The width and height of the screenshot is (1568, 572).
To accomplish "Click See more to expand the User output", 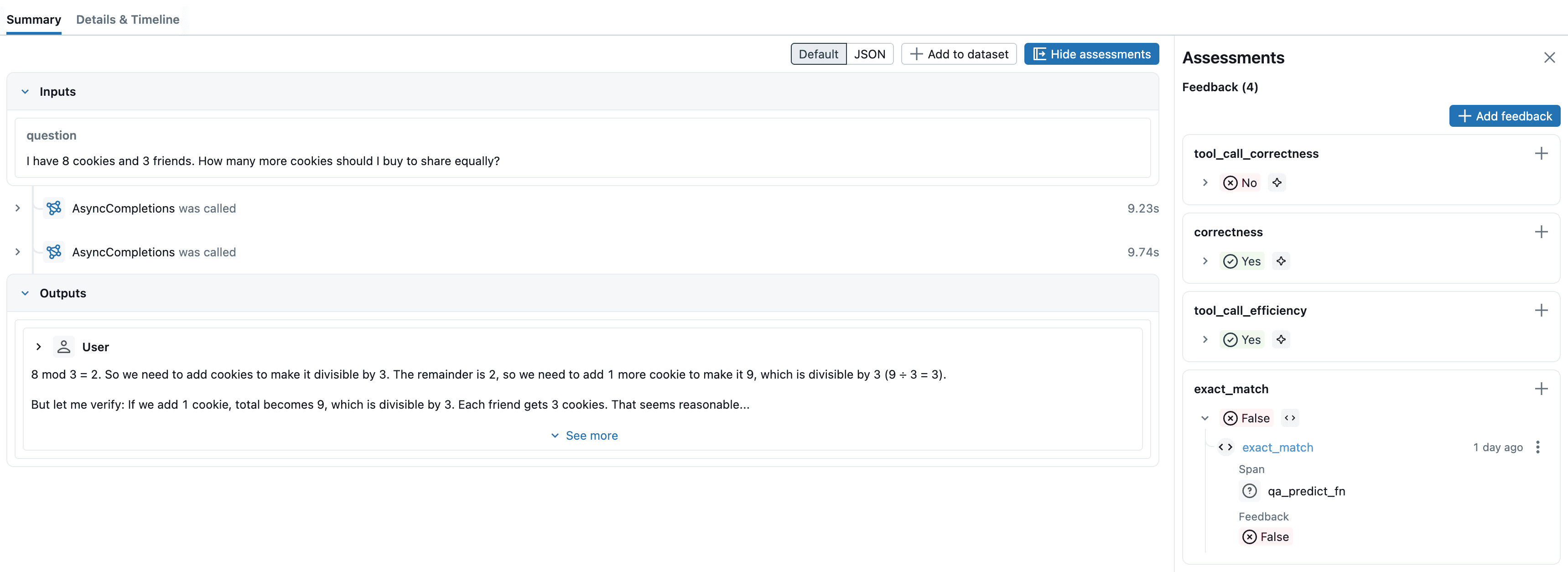I will pyautogui.click(x=584, y=435).
